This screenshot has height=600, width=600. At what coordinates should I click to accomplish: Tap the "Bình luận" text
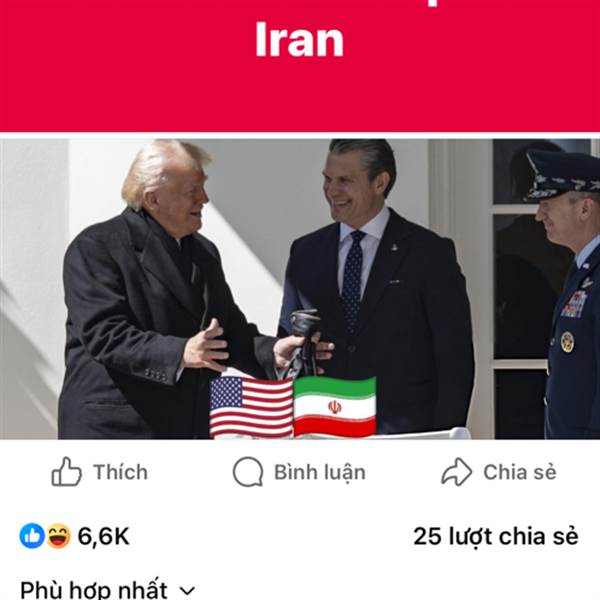click(x=320, y=473)
